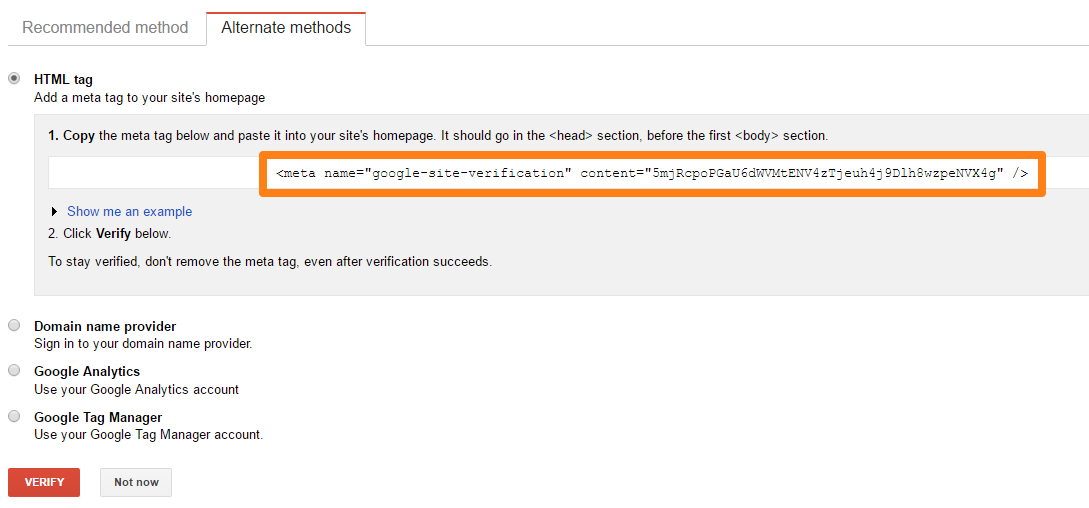Select the Google Analytics radio button
1089x508 pixels.
pos(14,370)
